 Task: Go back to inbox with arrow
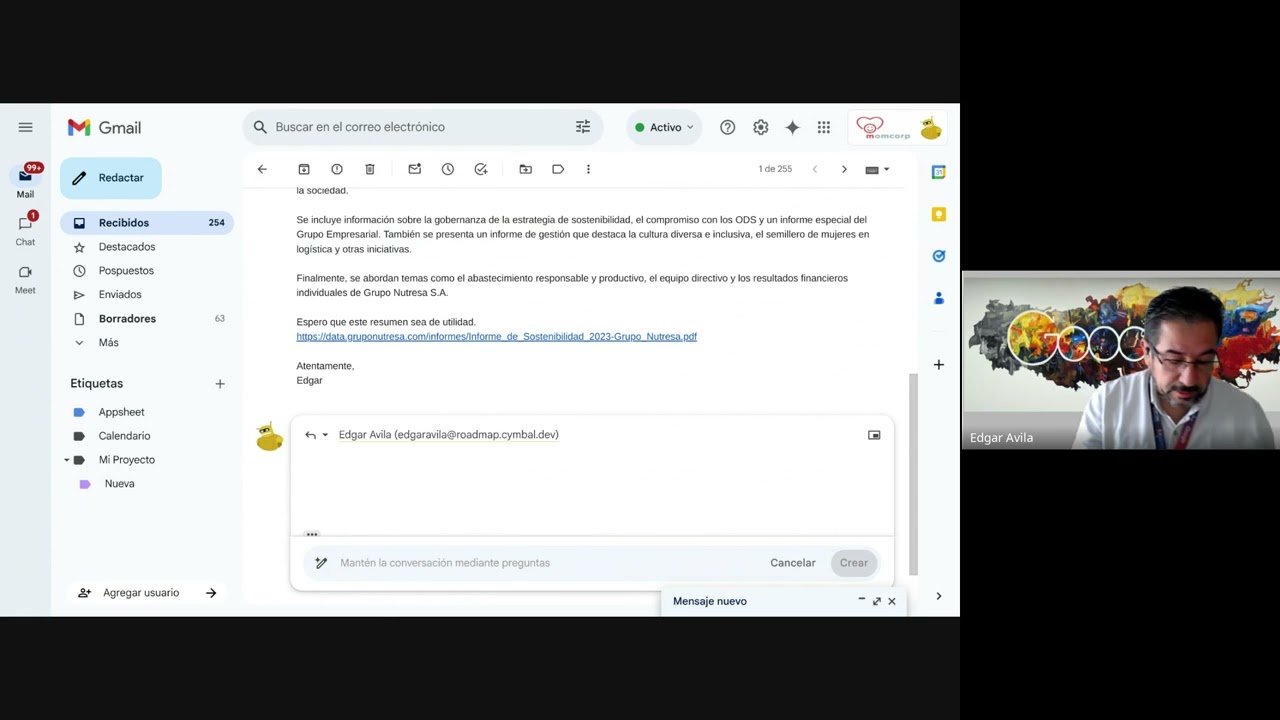click(262, 169)
